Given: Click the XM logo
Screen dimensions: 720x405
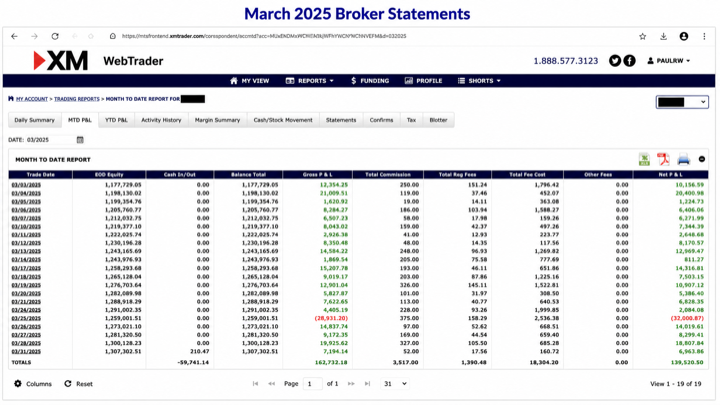Looking at the screenshot, I should 60,61.
